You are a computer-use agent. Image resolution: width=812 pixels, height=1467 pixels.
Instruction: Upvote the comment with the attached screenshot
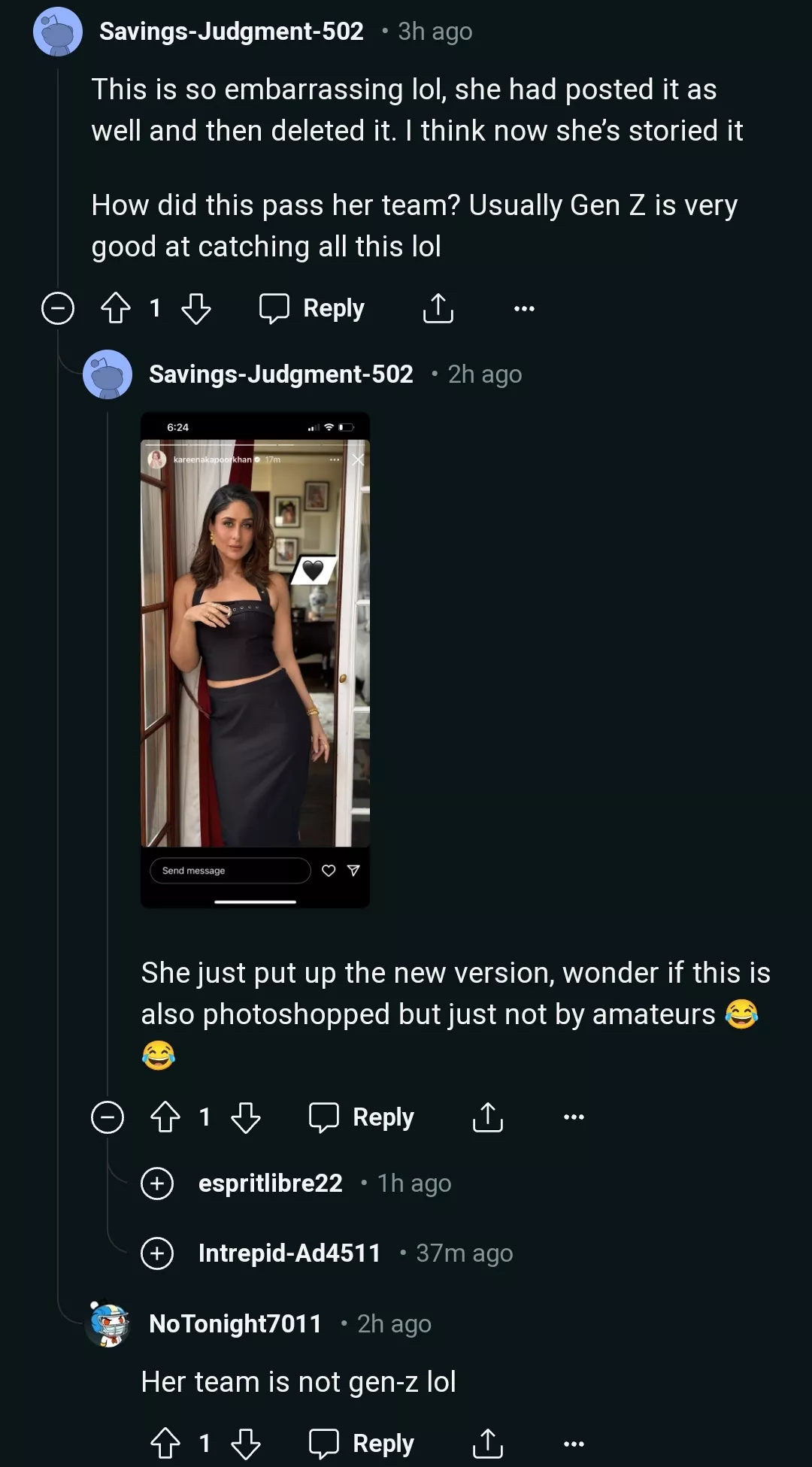(165, 1117)
